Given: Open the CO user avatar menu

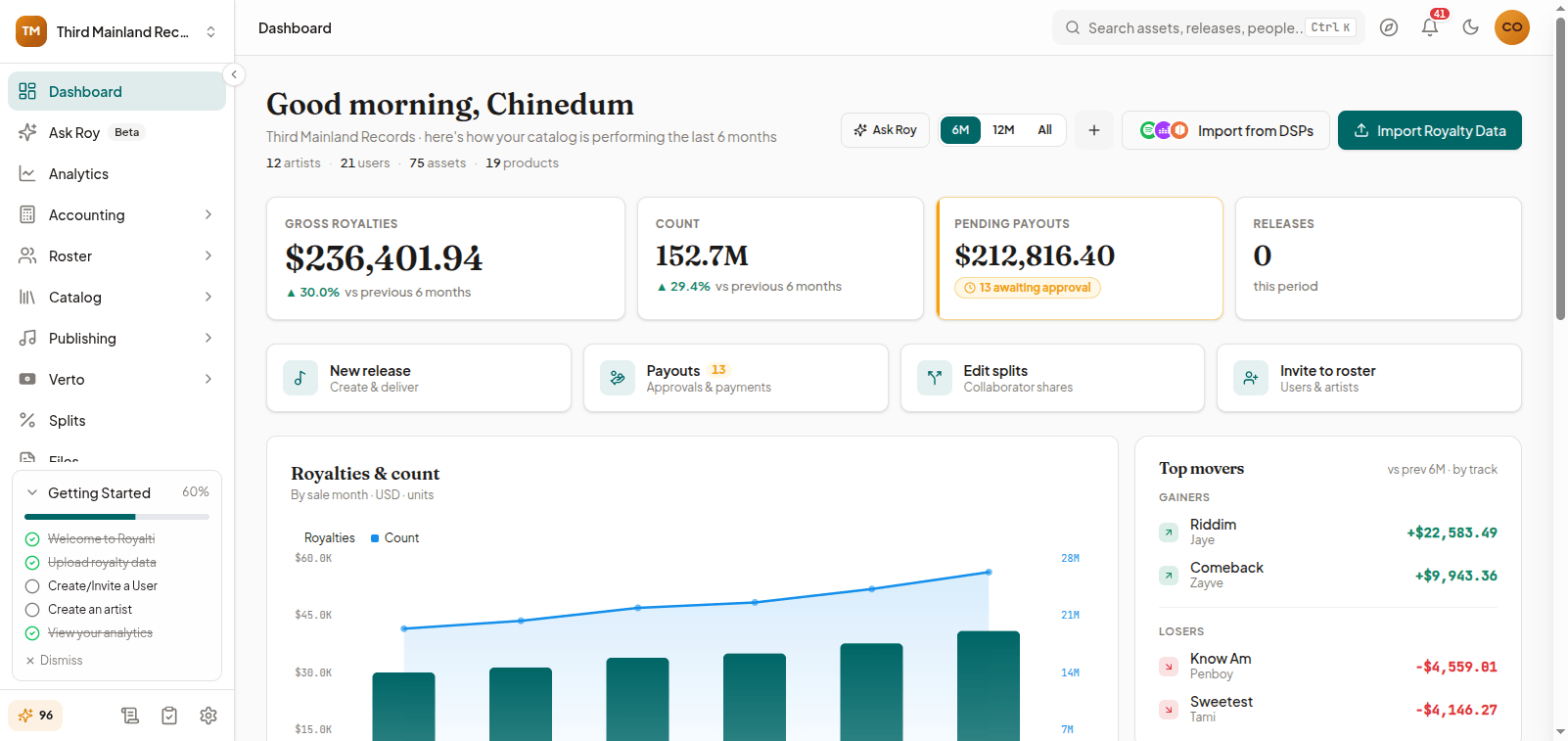Looking at the screenshot, I should [1512, 27].
